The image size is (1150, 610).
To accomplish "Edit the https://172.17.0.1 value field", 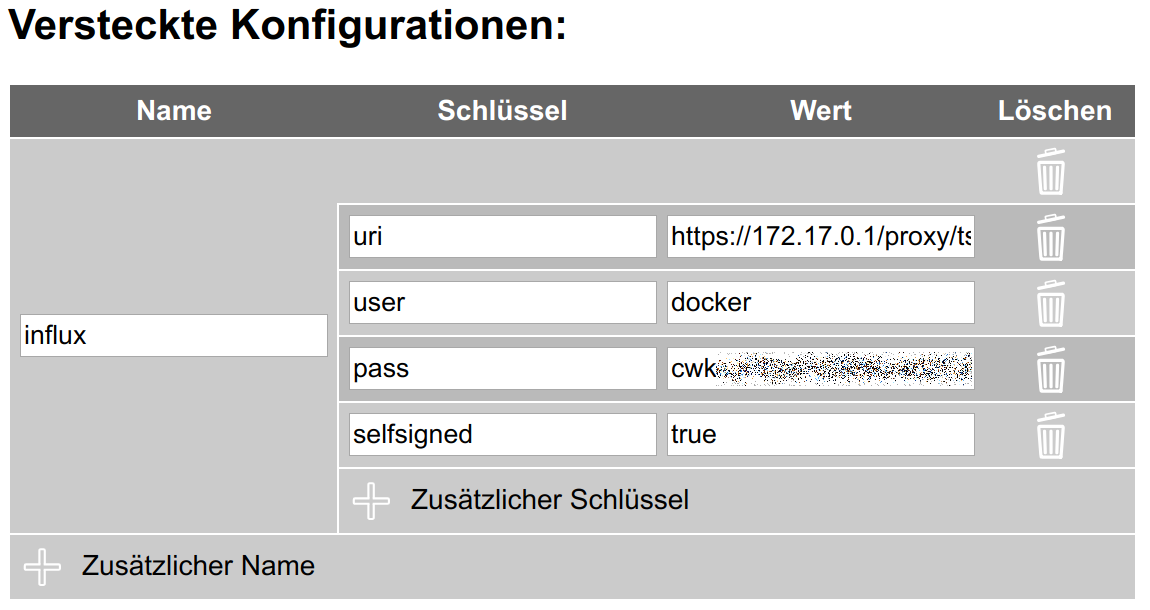I will pos(820,237).
